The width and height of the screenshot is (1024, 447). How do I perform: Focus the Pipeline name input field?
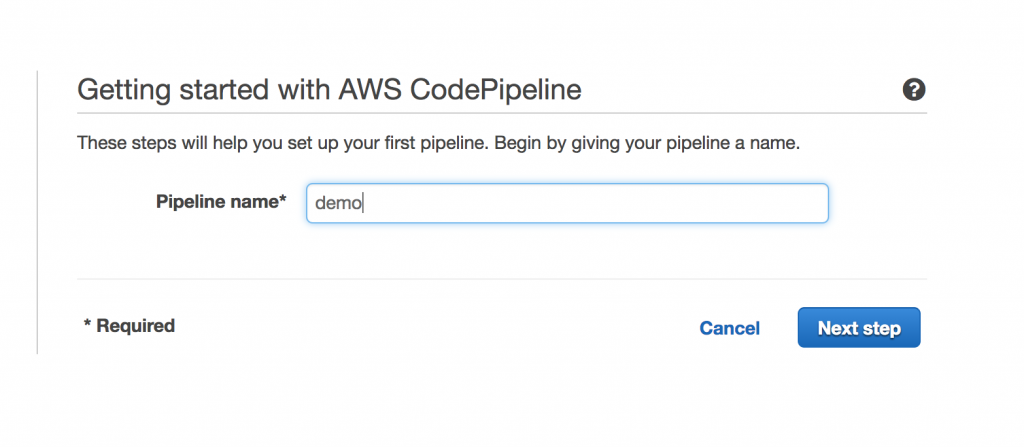click(566, 203)
